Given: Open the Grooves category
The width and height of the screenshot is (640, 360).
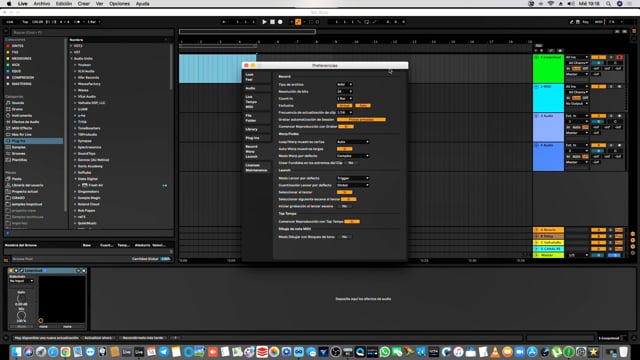Looking at the screenshot, I should click(18, 153).
